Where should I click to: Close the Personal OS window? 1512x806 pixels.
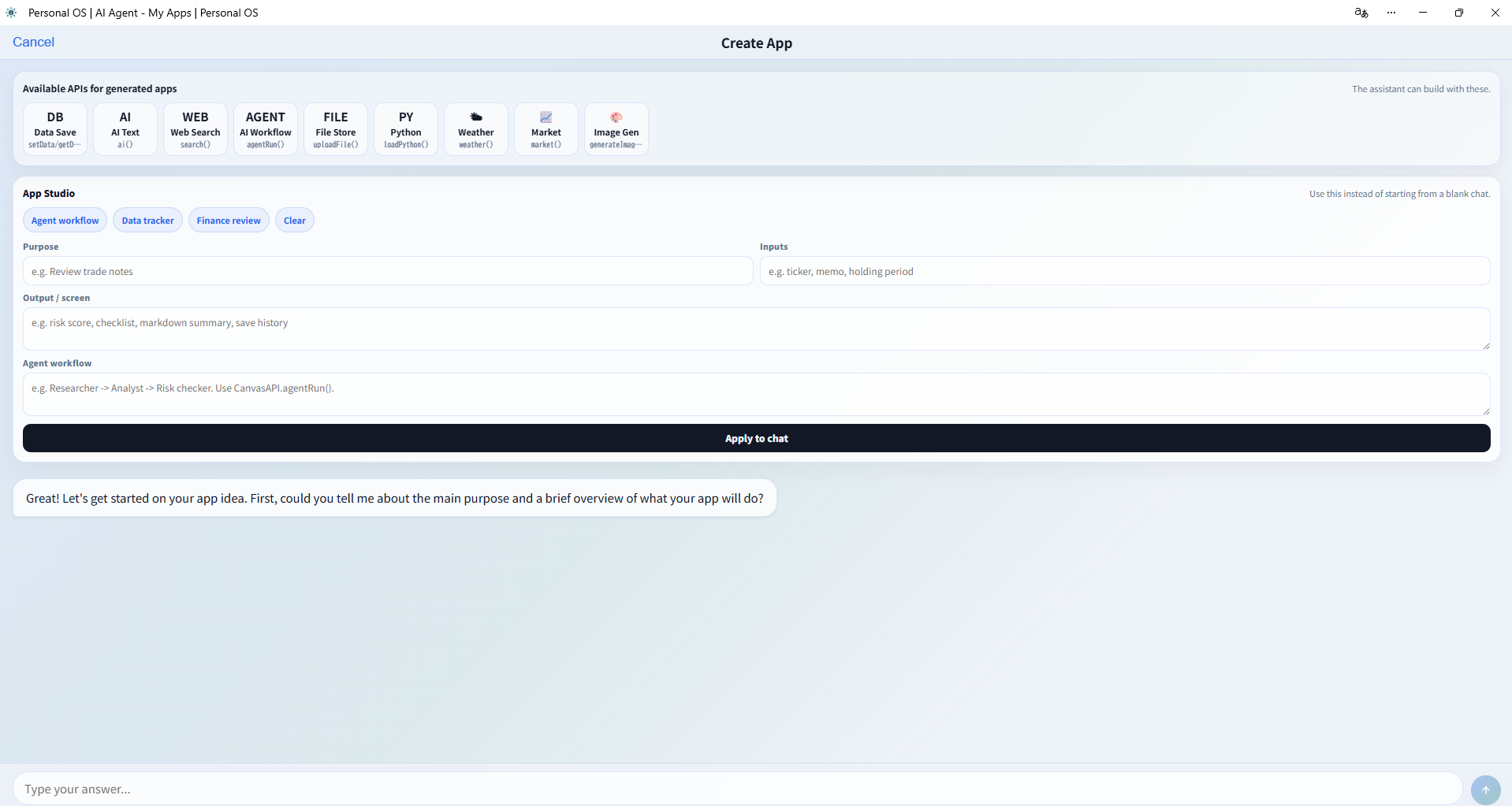(x=1495, y=13)
